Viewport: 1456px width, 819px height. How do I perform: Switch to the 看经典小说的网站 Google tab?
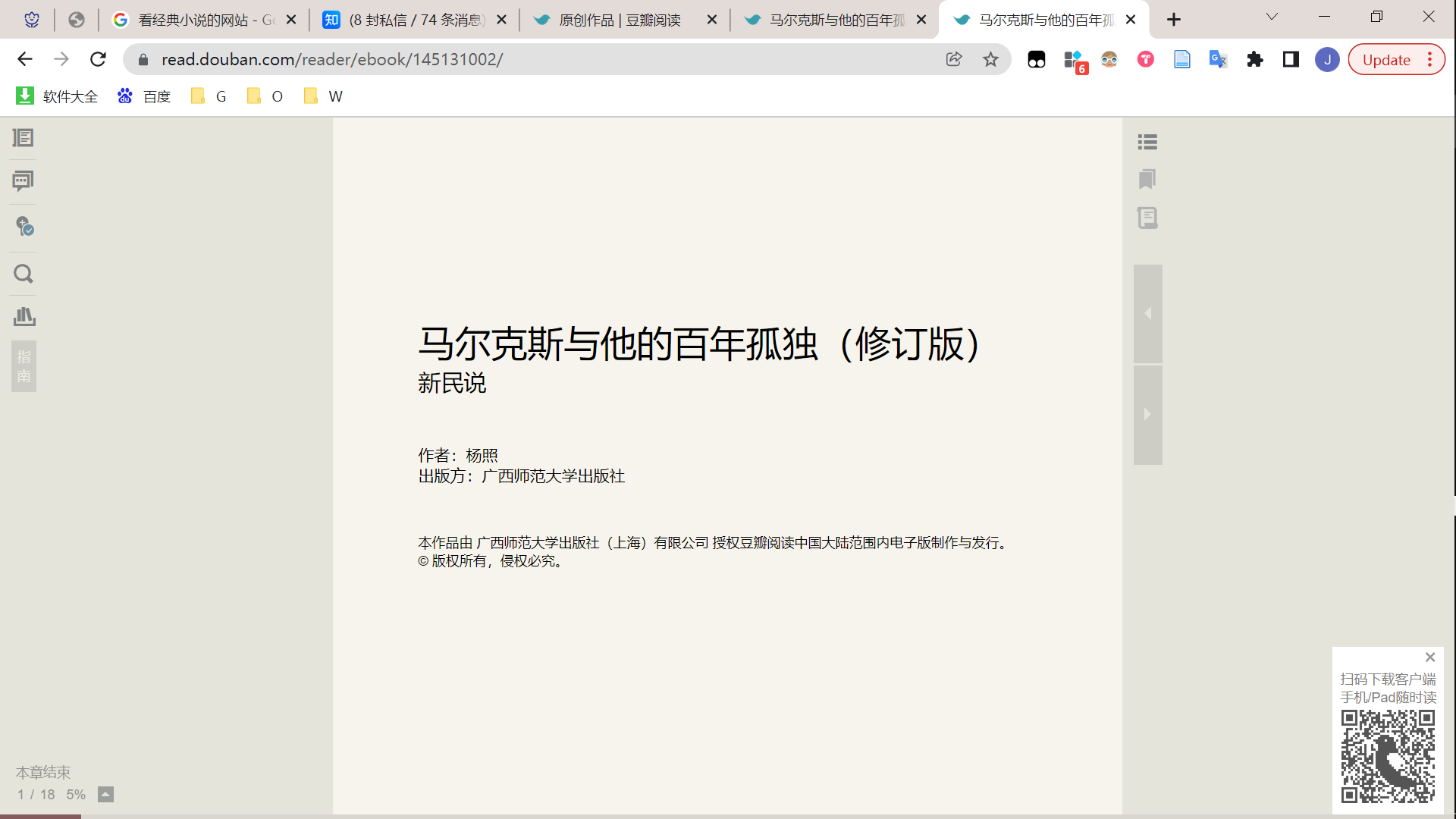(x=205, y=20)
